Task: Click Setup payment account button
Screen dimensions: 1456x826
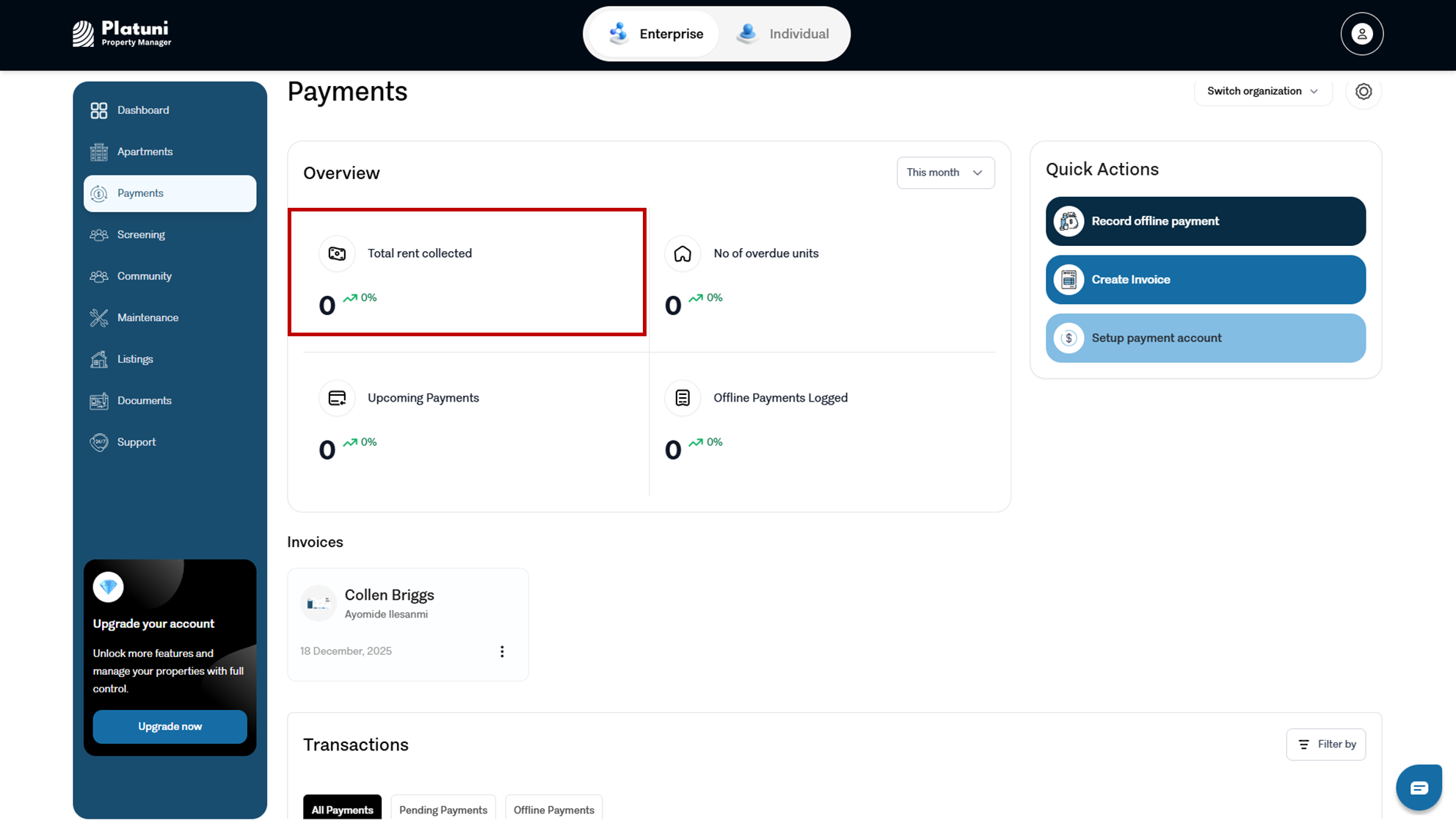Action: tap(1205, 338)
